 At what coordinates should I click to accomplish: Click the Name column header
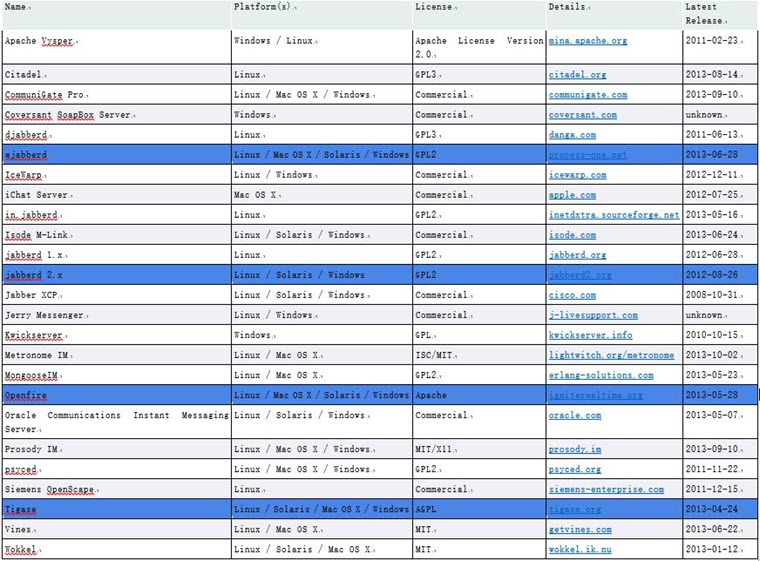[x=117, y=15]
